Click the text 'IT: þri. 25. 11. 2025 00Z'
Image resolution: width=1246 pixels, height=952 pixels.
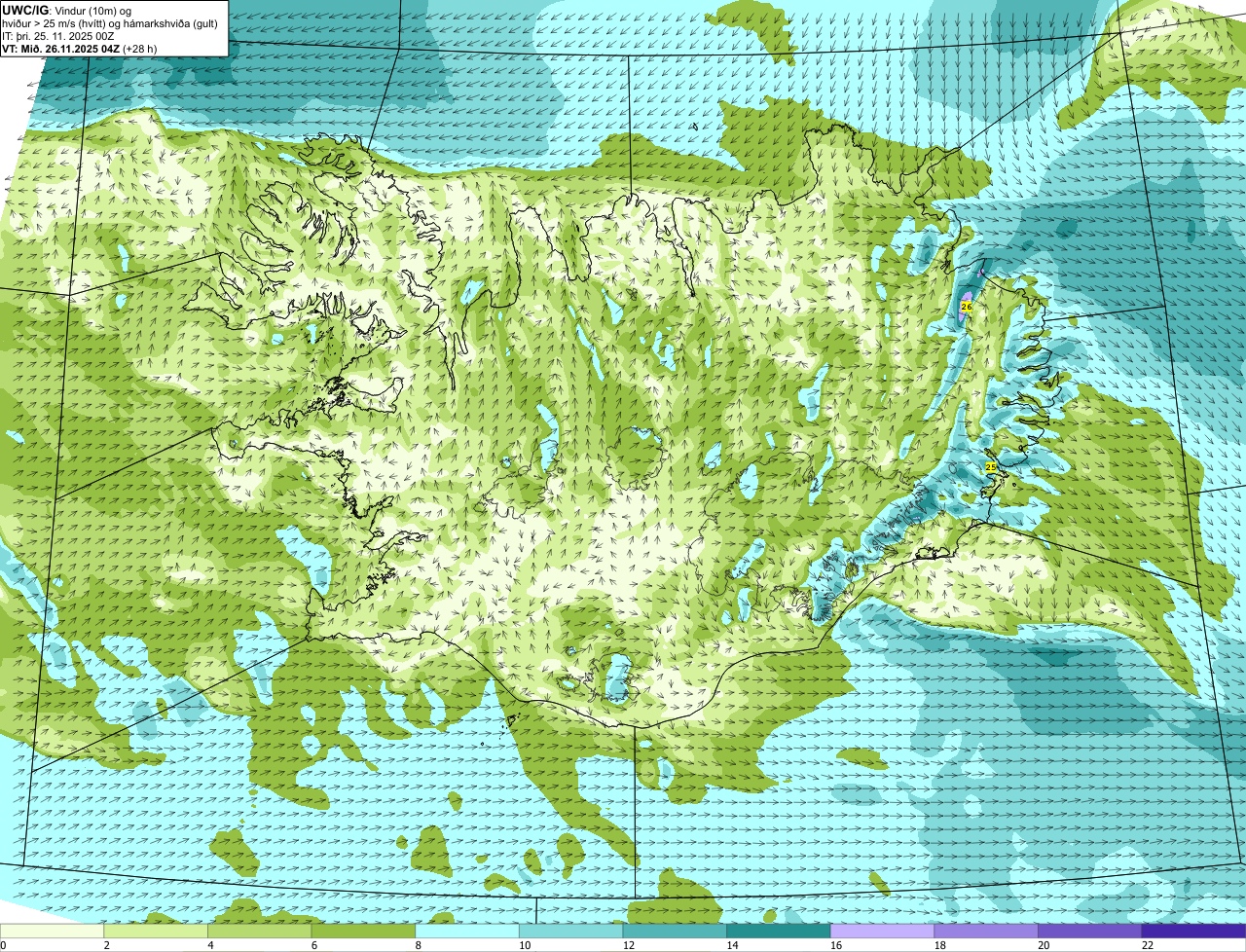click(58, 36)
